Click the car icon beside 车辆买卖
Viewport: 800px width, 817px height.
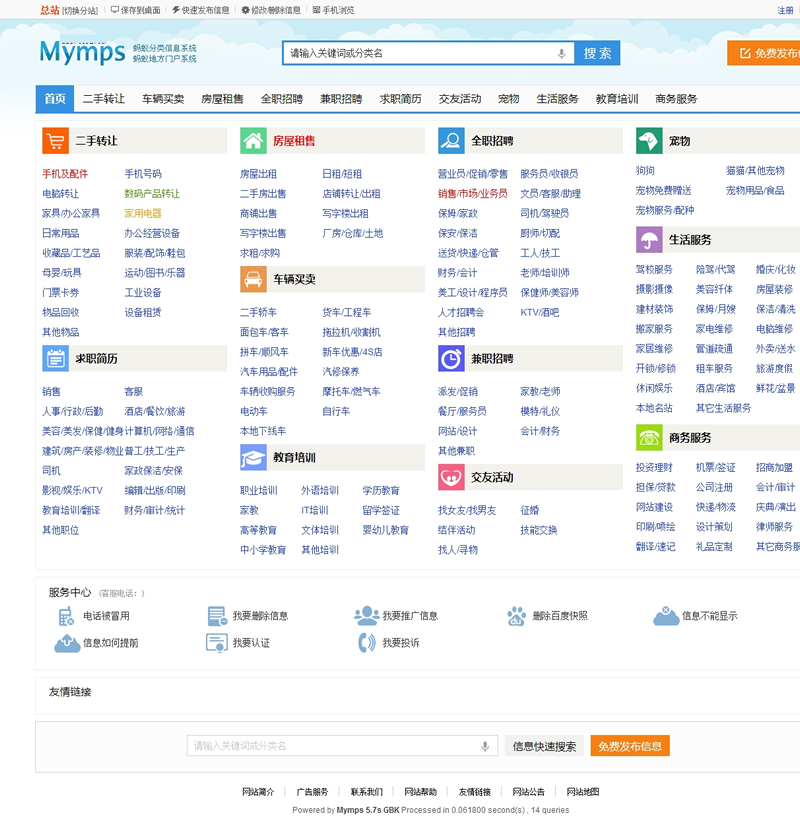pyautogui.click(x=253, y=280)
